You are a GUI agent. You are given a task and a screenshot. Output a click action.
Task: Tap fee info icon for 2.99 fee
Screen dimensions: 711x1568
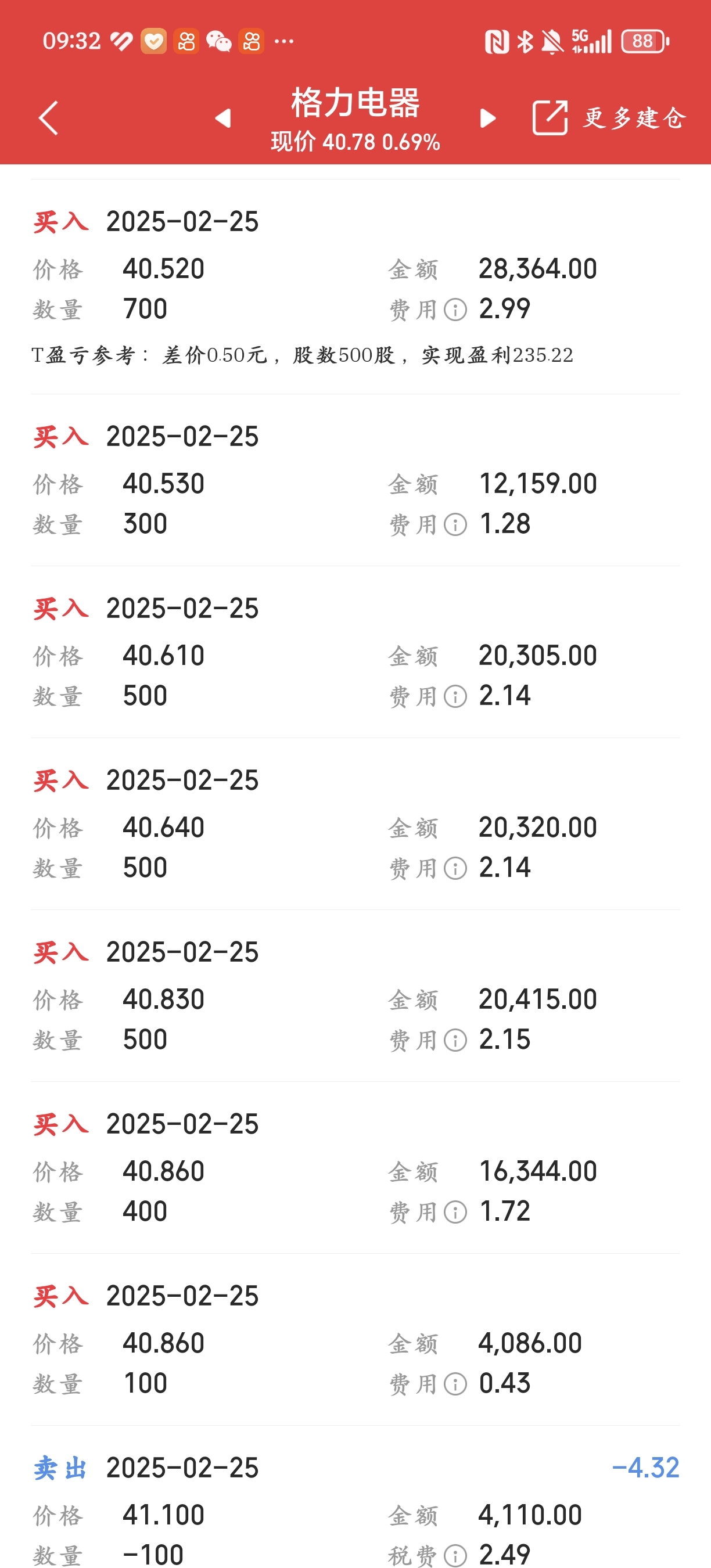click(x=455, y=310)
